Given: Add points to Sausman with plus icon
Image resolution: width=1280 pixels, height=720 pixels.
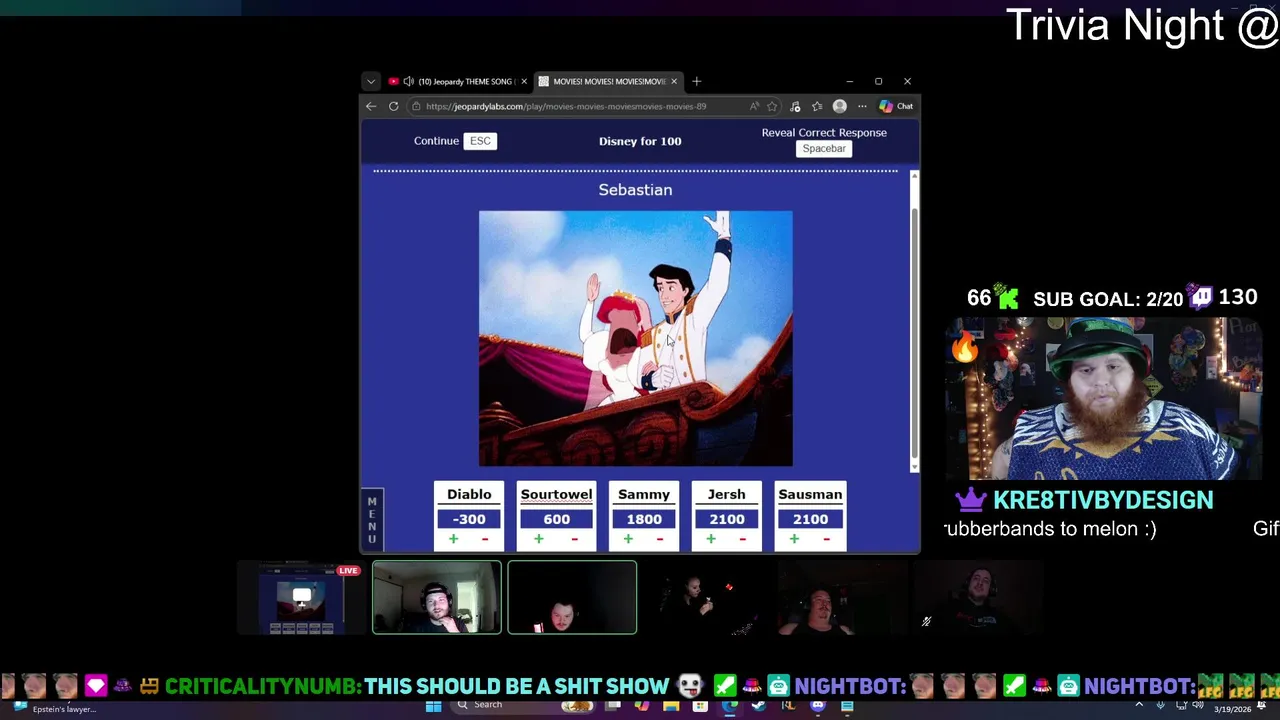Looking at the screenshot, I should pyautogui.click(x=794, y=539).
